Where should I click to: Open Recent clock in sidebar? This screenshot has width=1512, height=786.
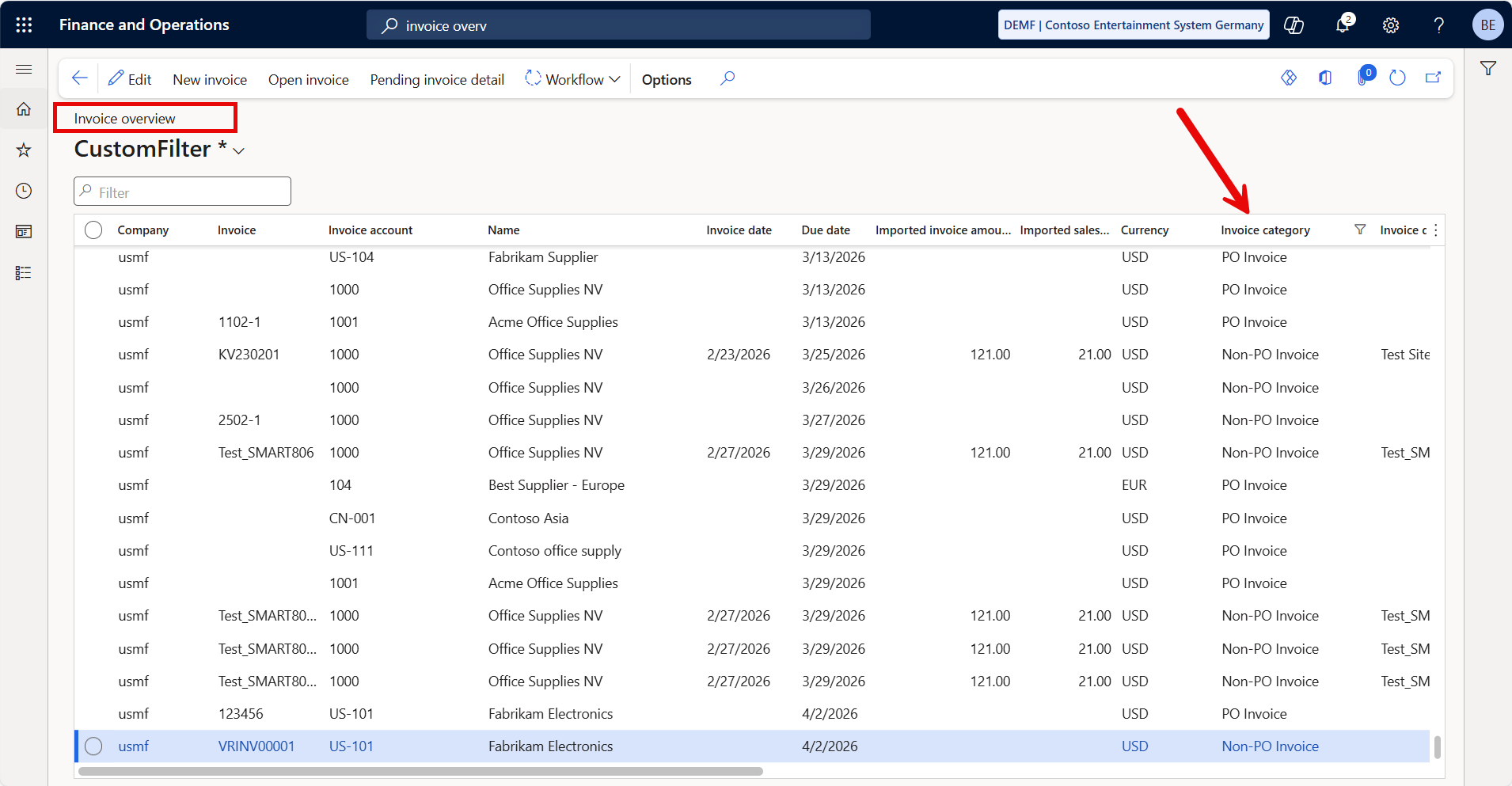24,191
